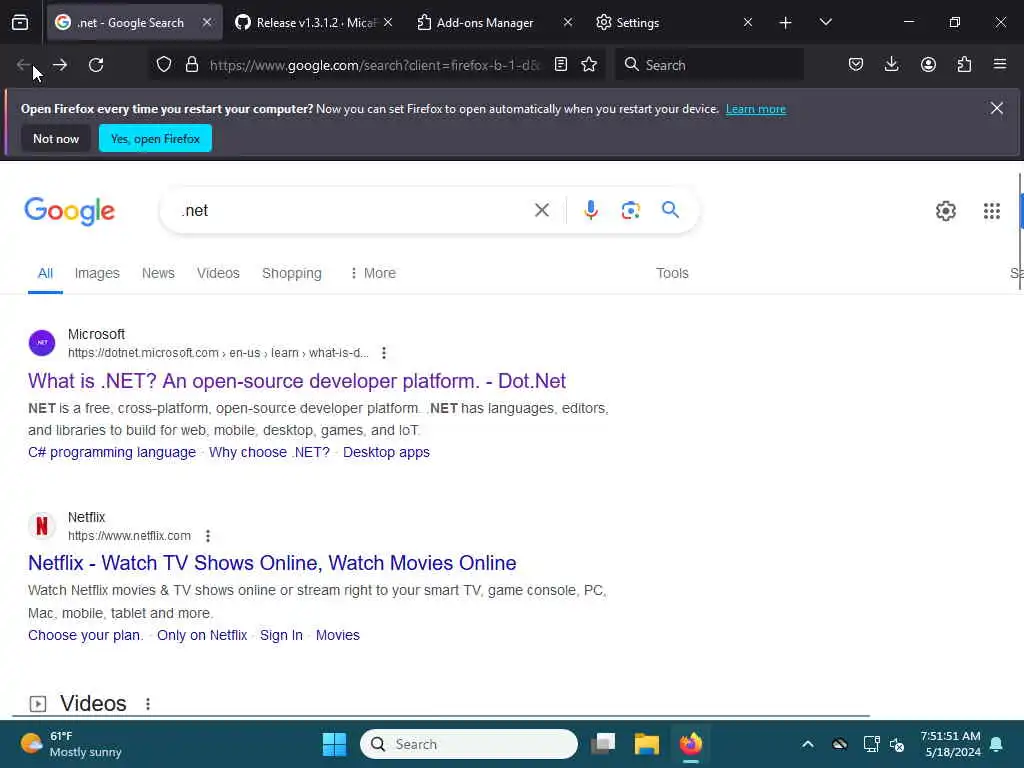This screenshot has height=768, width=1024.
Task: Search by image with Google Lens
Action: (630, 210)
